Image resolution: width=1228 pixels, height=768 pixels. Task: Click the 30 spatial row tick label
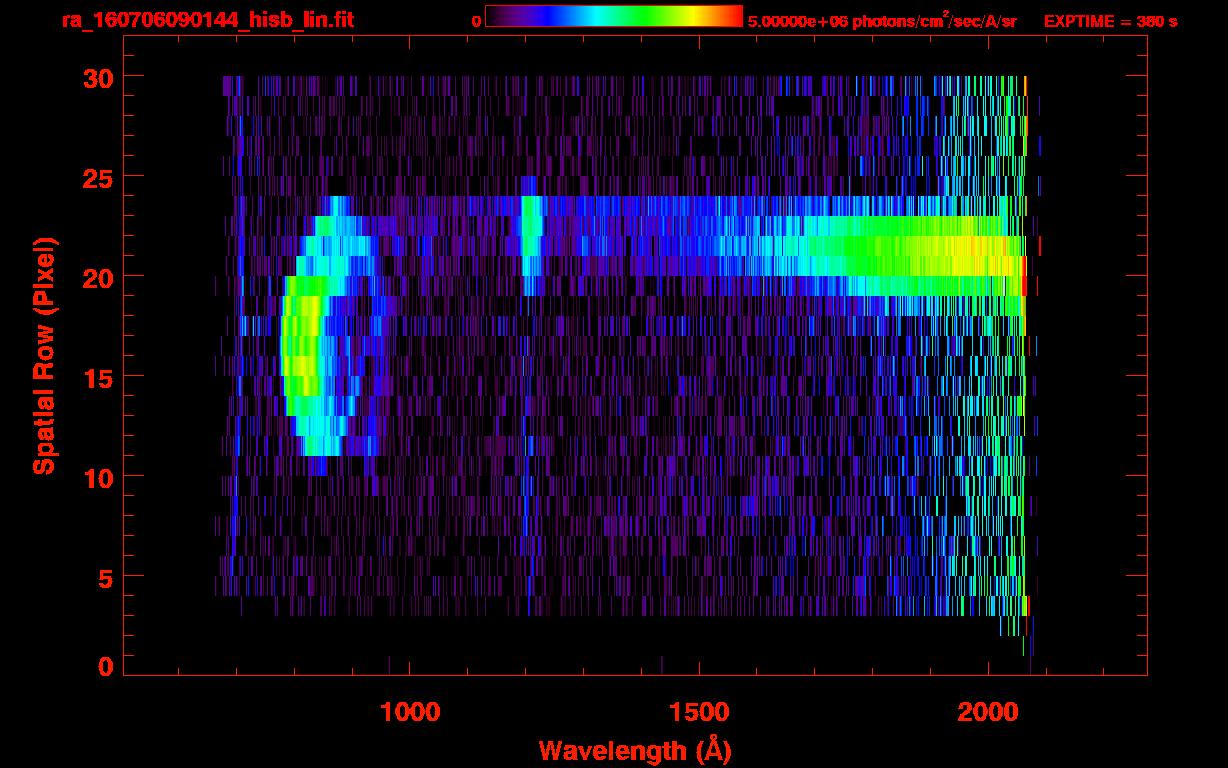pyautogui.click(x=99, y=77)
